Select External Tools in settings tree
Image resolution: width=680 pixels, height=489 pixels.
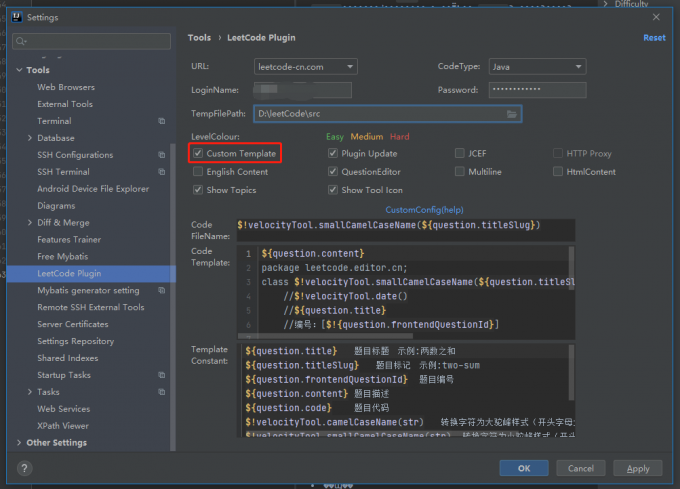coord(65,104)
